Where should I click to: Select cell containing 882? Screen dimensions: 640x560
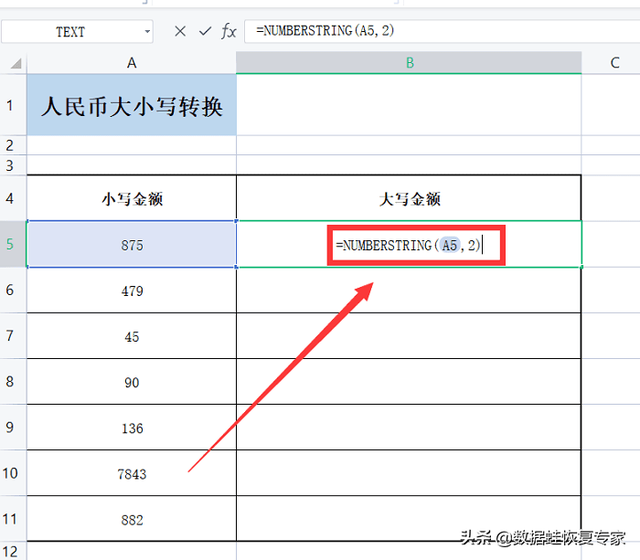click(131, 519)
